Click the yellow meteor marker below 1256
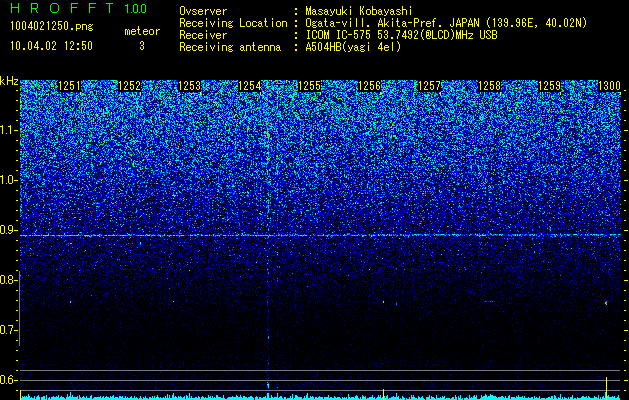The width and height of the screenshot is (629, 400). tap(383, 393)
